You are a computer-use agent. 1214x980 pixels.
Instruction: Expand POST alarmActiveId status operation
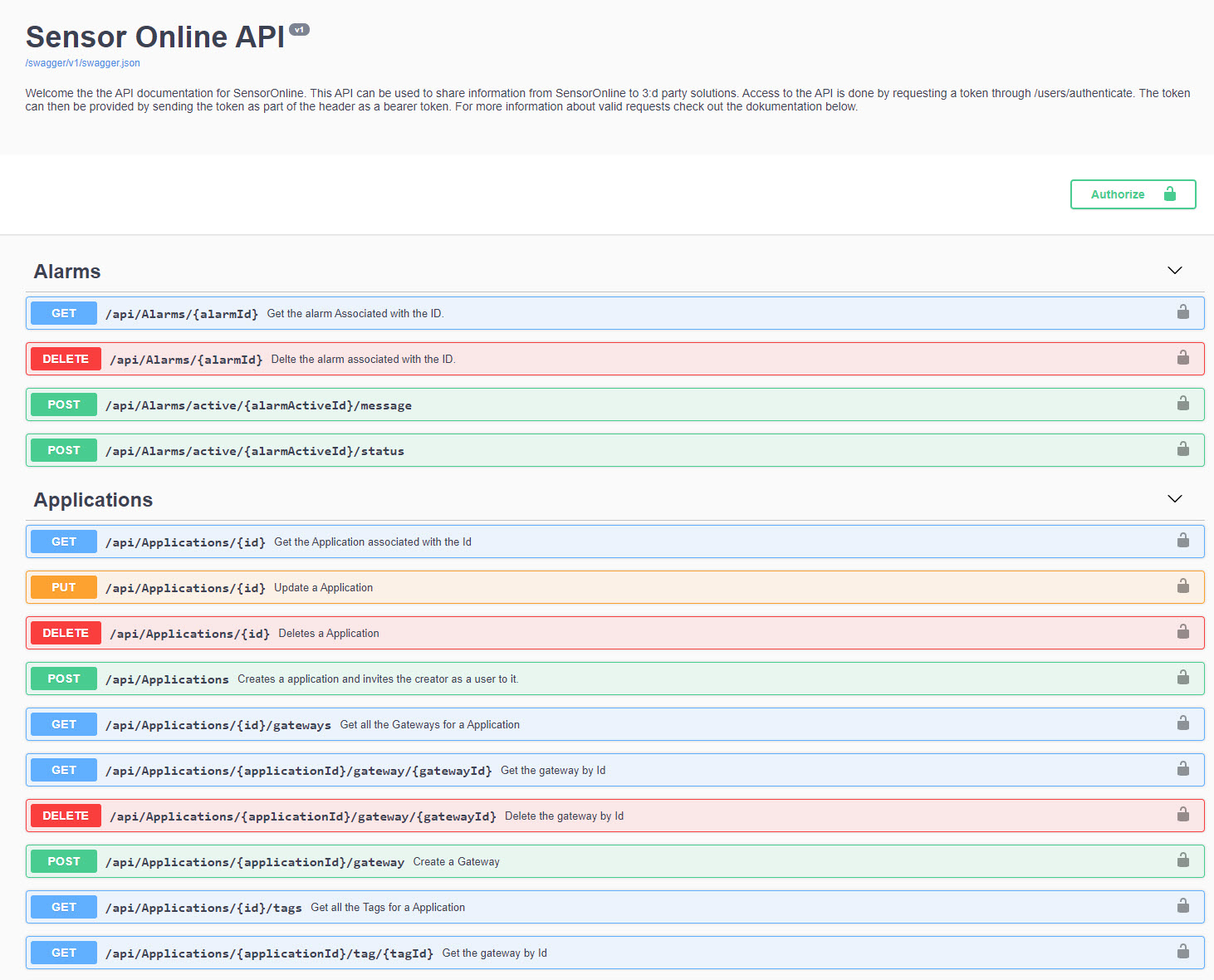pos(614,450)
